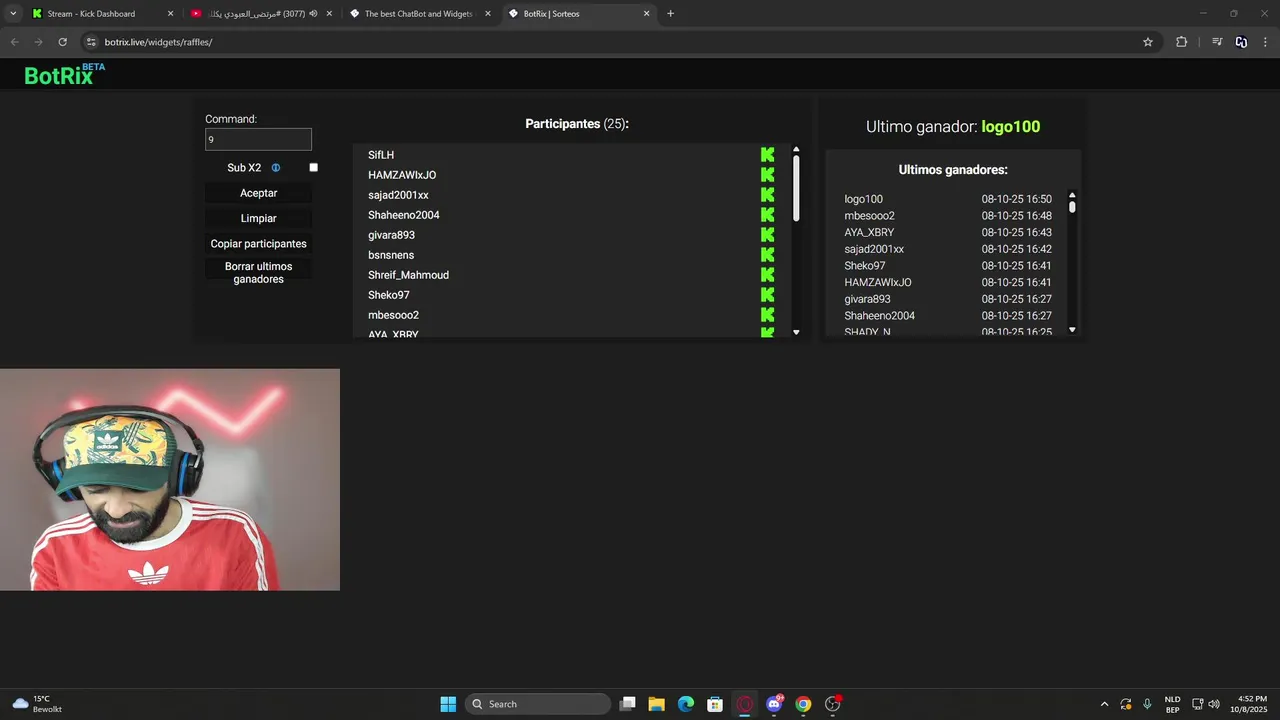The image size is (1280, 720).
Task: Click the Kick icon next to bsnsnens
Action: tap(767, 255)
